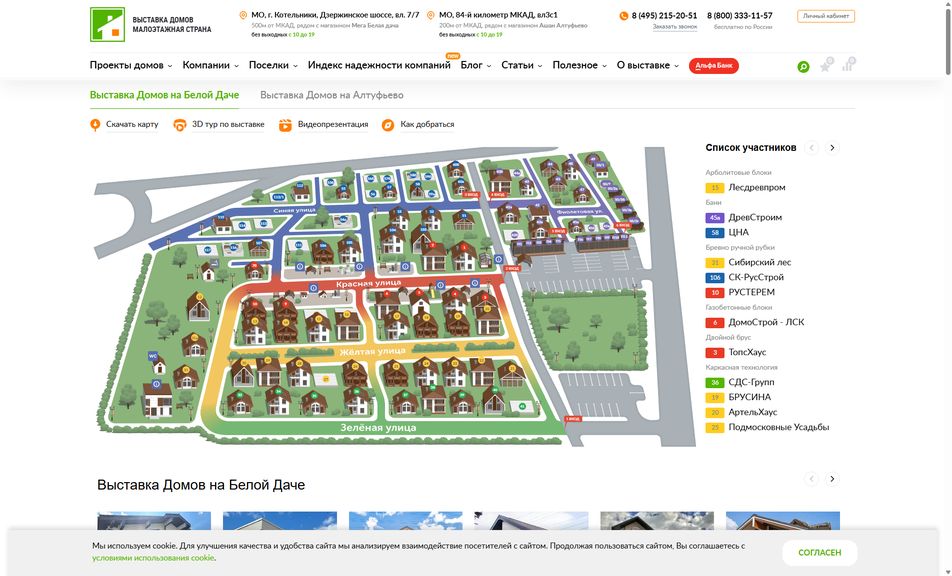Select yellow badge 25 for Подмосковные Усадьбы
Viewport: 952px width, 576px height.
pyautogui.click(x=715, y=427)
